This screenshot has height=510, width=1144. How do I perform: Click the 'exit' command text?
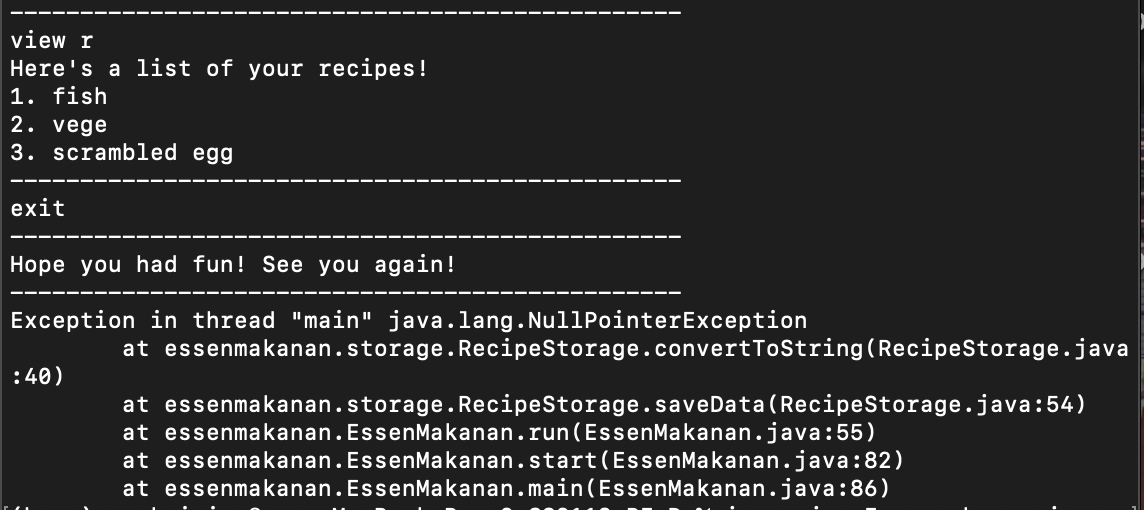click(x=38, y=209)
